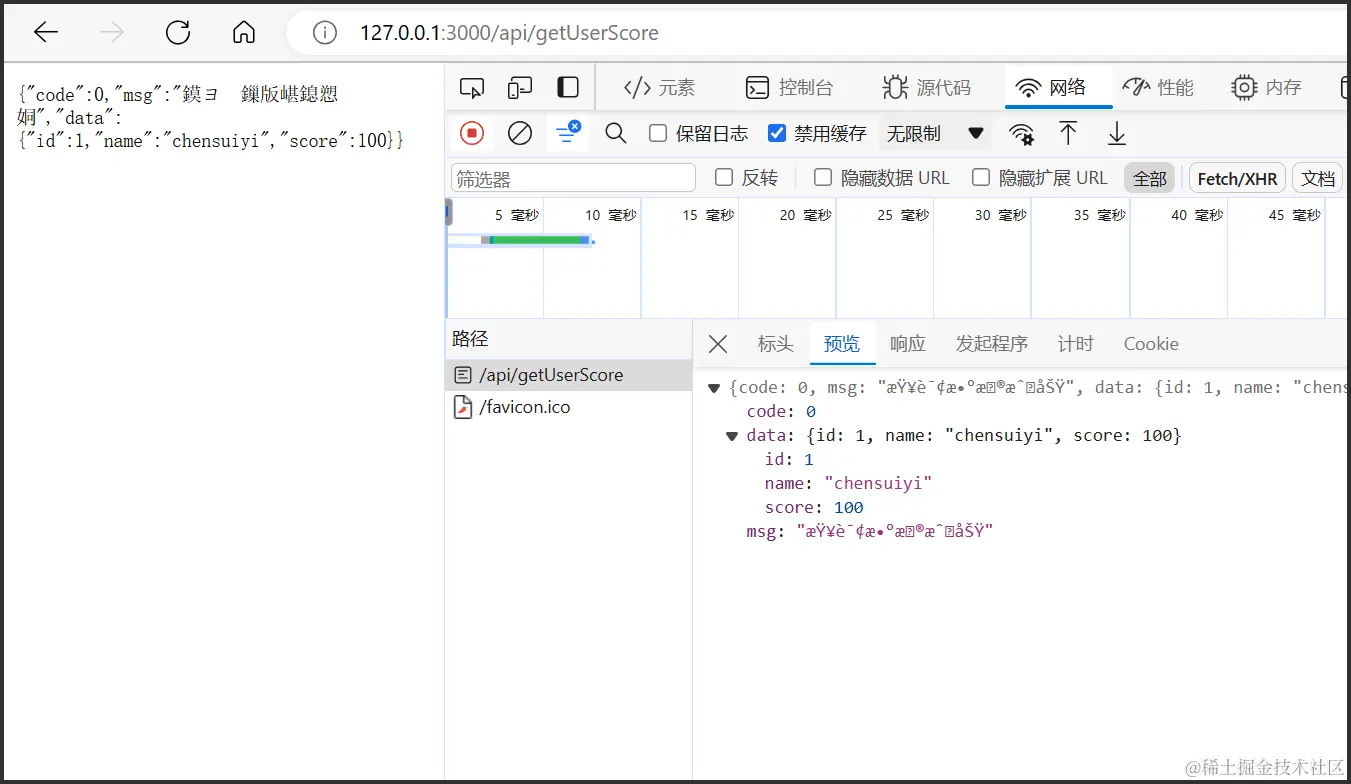Click the document icon beside /api/getUserScore
The width and height of the screenshot is (1351, 784).
click(x=462, y=375)
